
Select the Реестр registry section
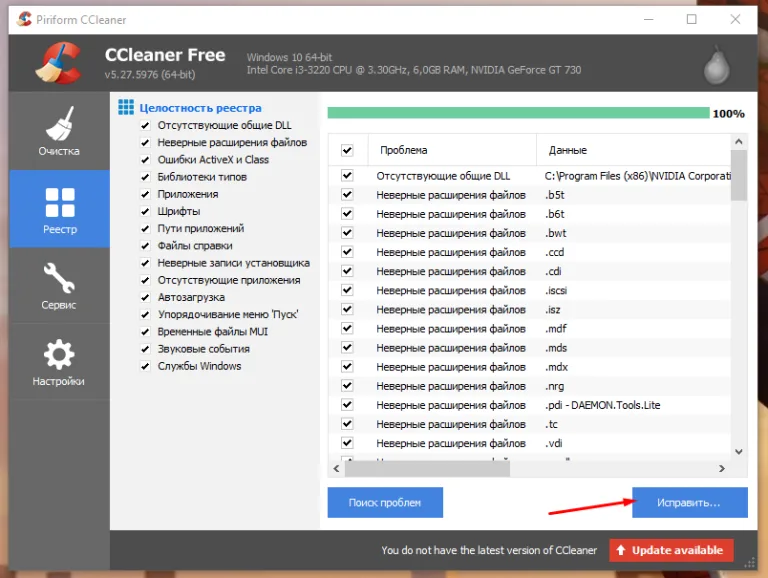click(59, 209)
